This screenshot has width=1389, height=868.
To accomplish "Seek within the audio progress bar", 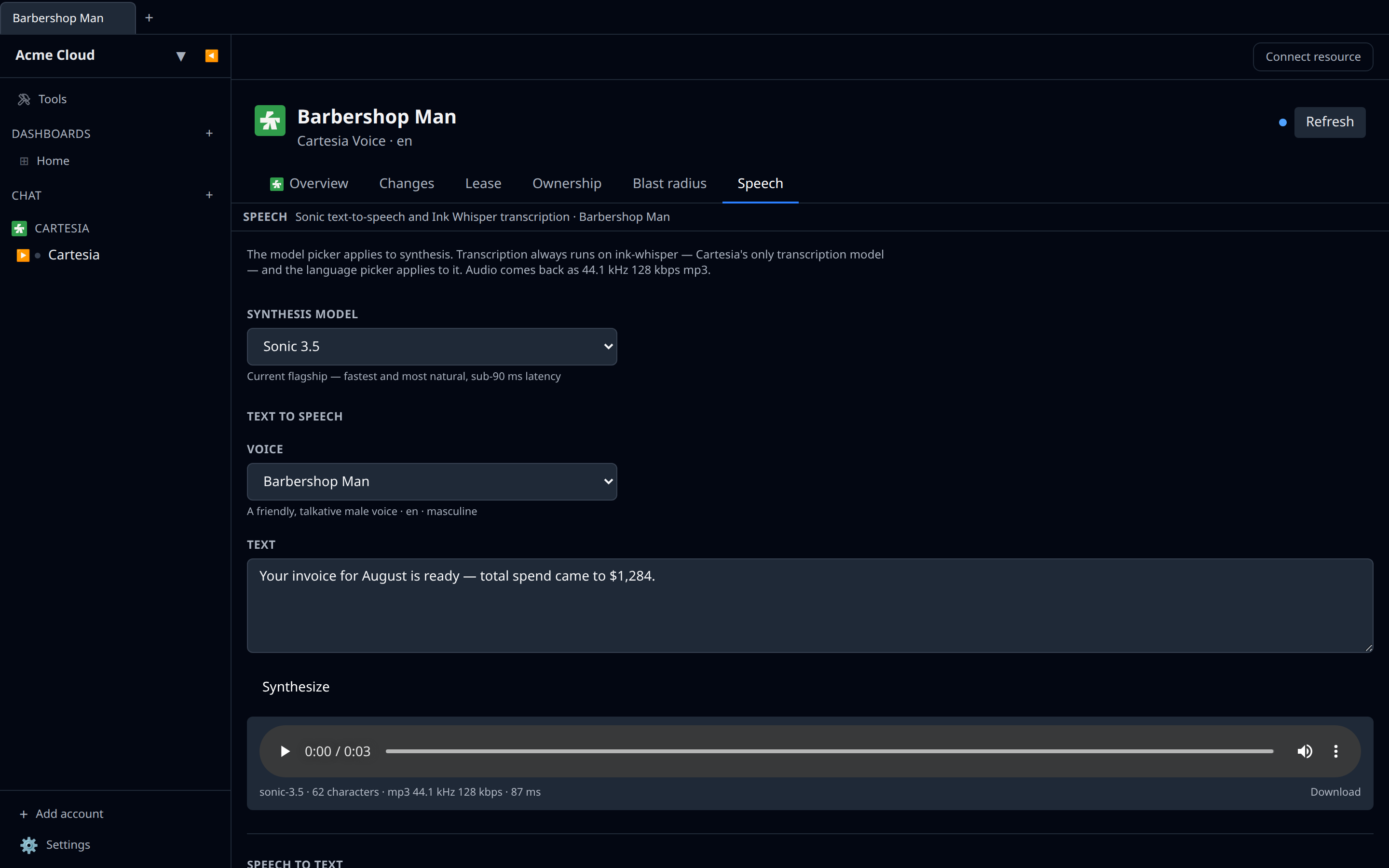I will click(x=830, y=751).
